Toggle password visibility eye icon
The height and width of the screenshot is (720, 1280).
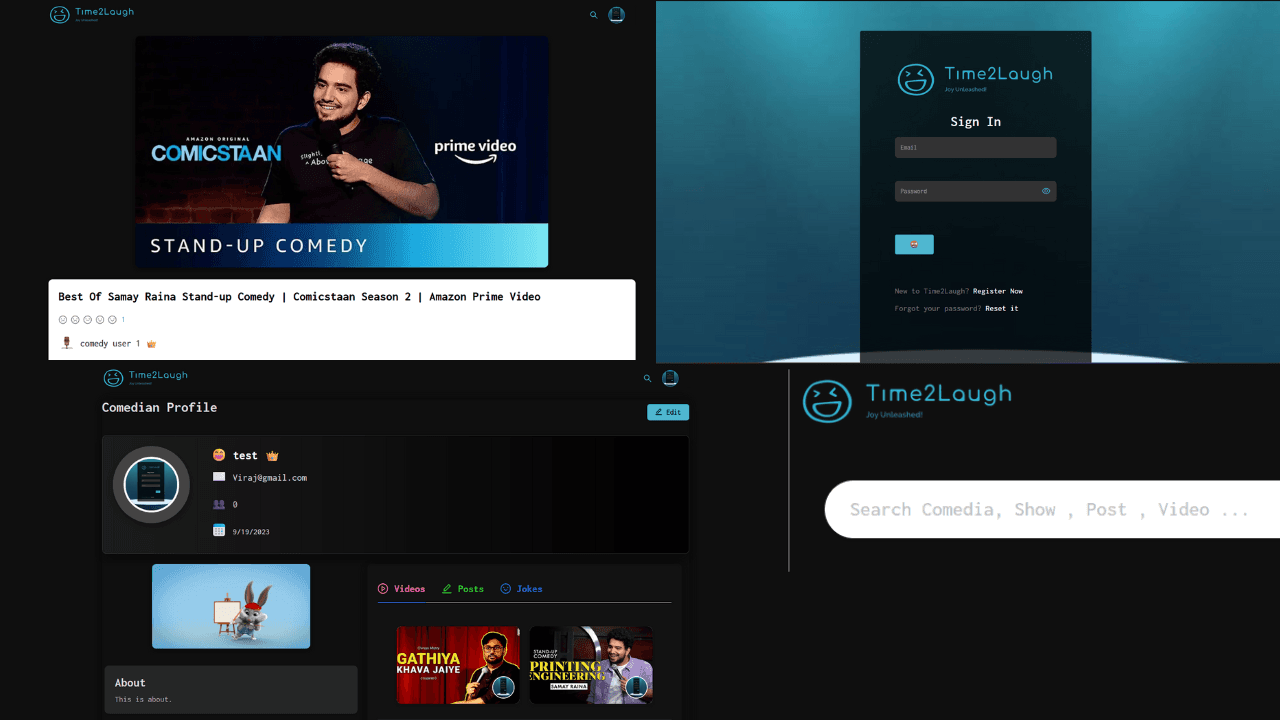pyautogui.click(x=1046, y=191)
